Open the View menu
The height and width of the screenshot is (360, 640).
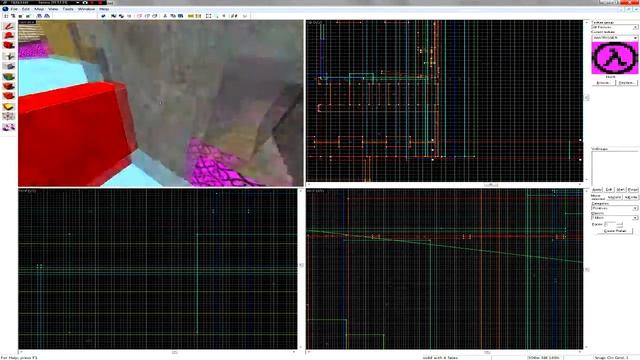(x=53, y=9)
